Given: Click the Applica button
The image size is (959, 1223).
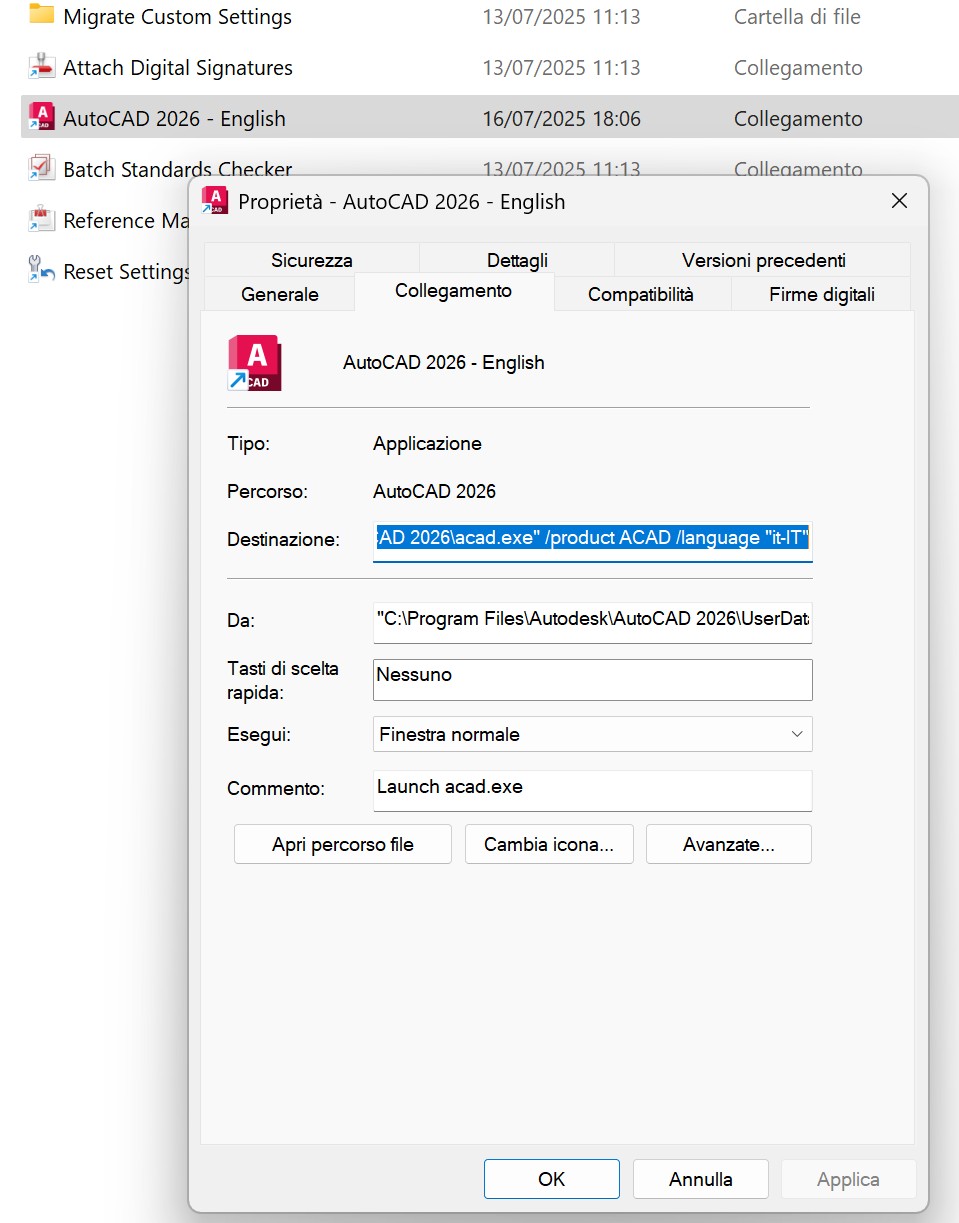Looking at the screenshot, I should coord(848,1179).
